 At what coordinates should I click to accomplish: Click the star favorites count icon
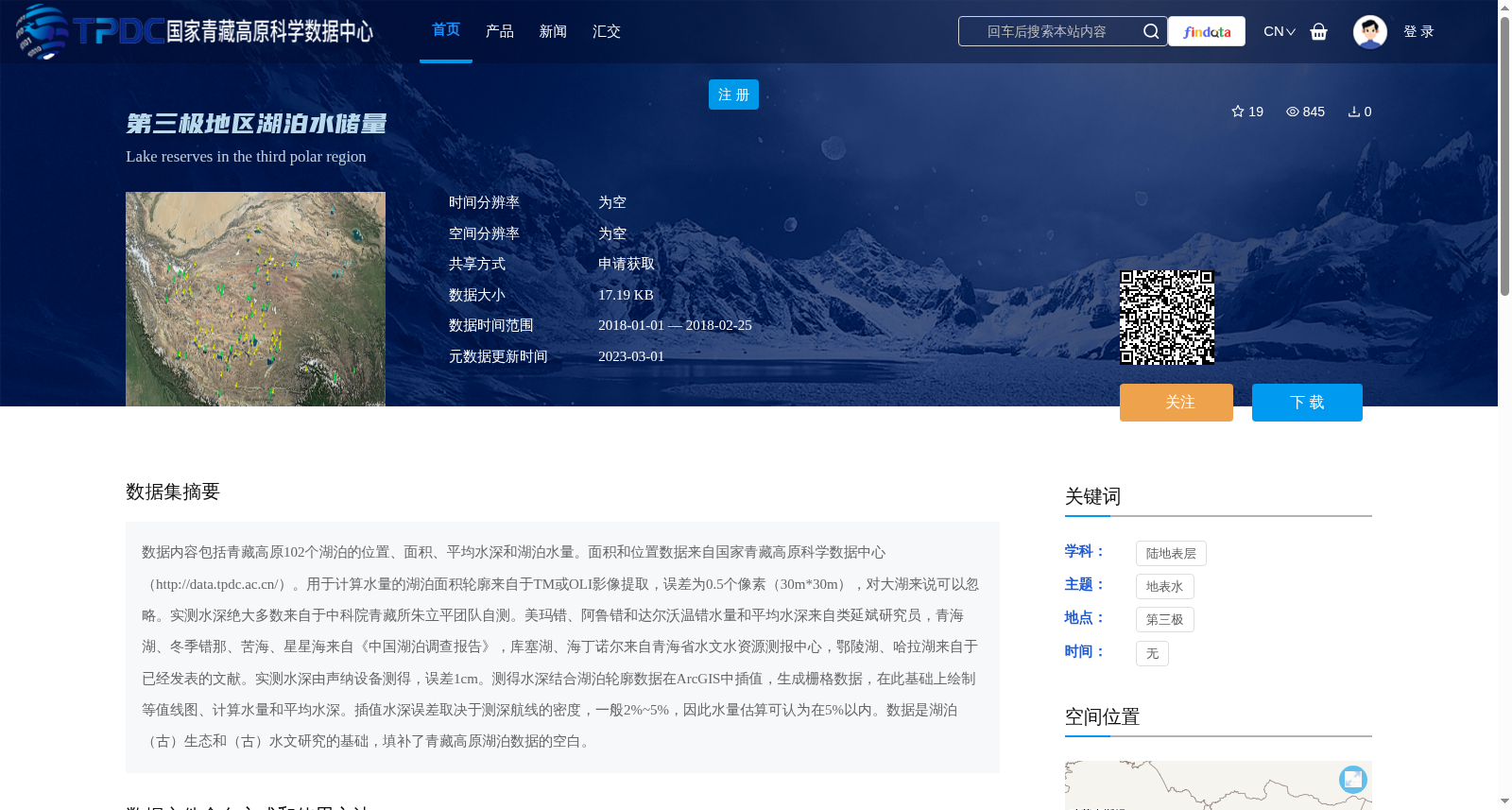coord(1238,112)
